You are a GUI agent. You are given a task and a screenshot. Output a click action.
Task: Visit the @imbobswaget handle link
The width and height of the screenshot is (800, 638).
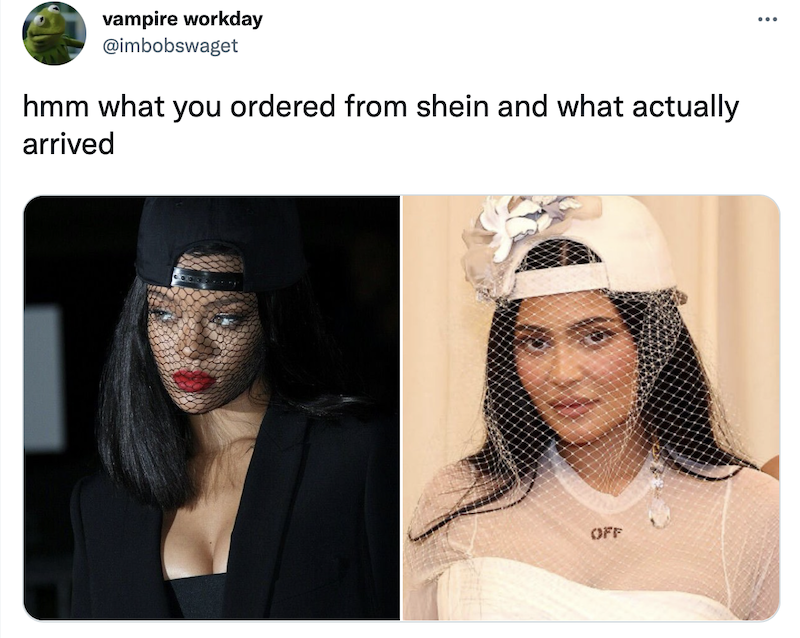(170, 46)
